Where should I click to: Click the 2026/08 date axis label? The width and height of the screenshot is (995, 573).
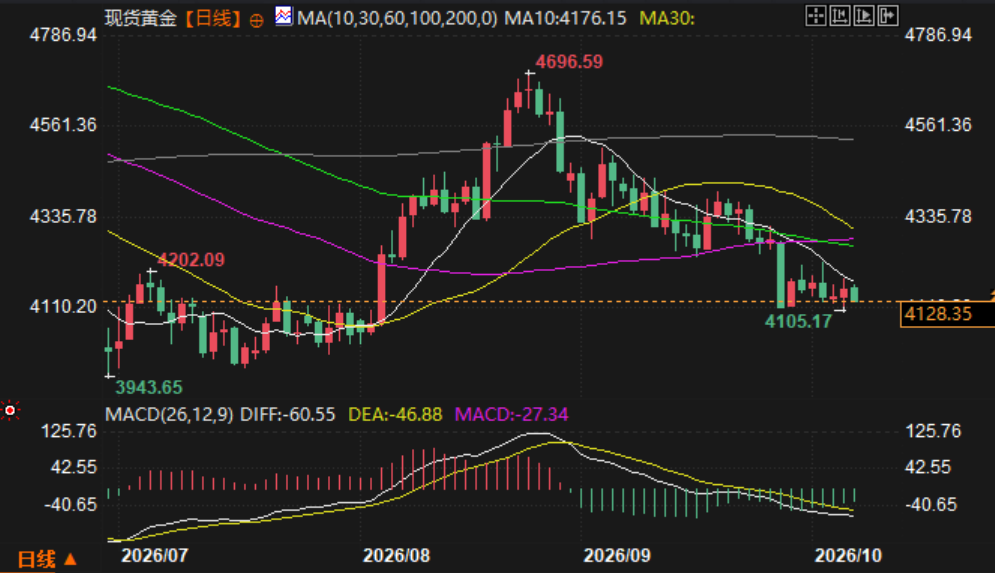[397, 556]
